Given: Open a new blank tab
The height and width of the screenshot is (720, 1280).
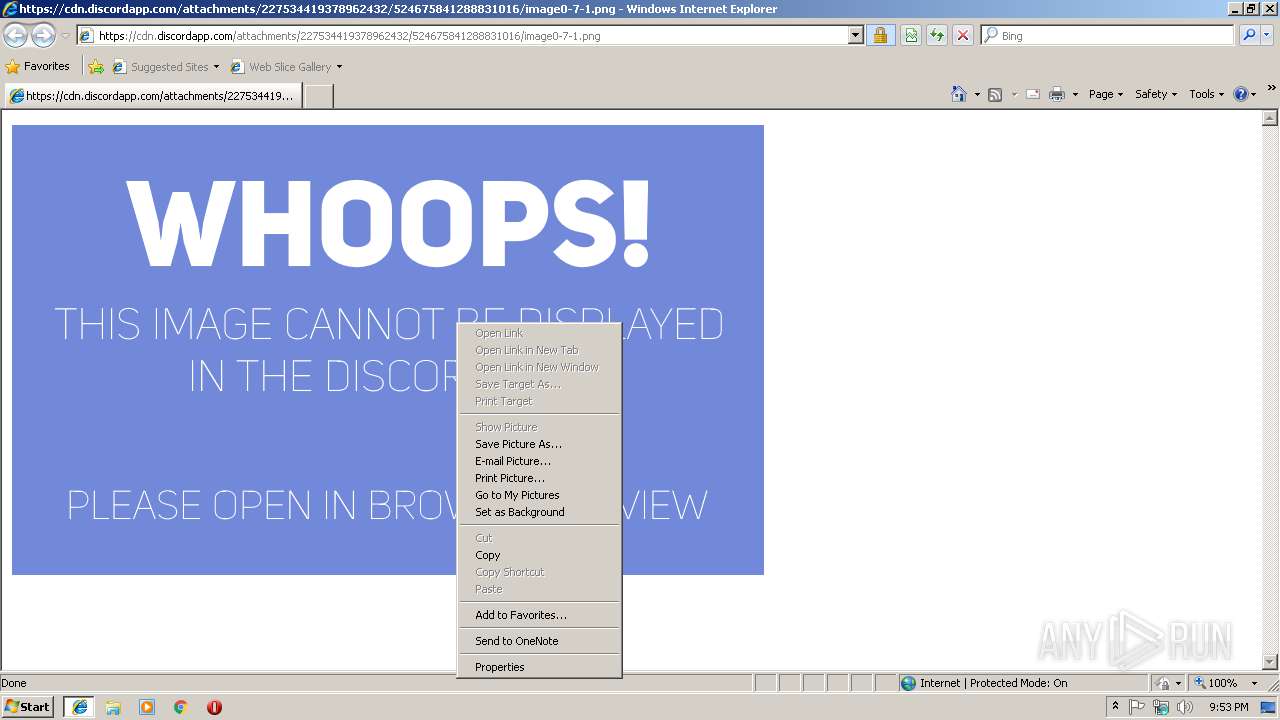Looking at the screenshot, I should [x=318, y=96].
